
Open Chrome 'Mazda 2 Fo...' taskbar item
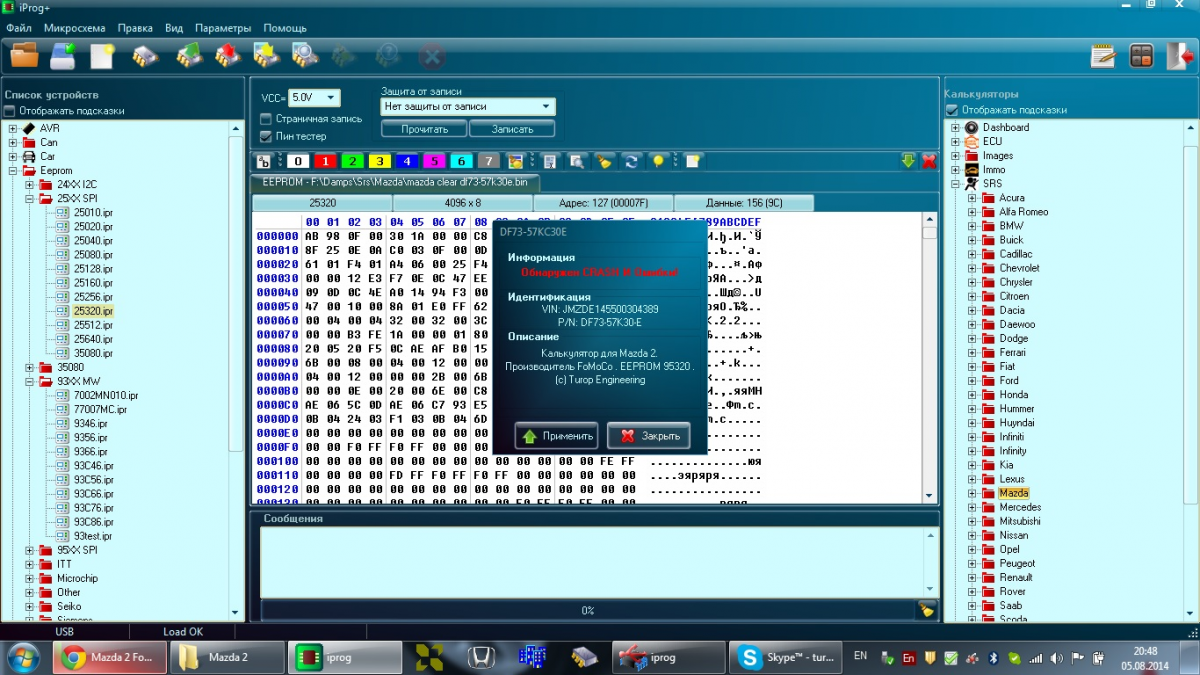pos(112,657)
